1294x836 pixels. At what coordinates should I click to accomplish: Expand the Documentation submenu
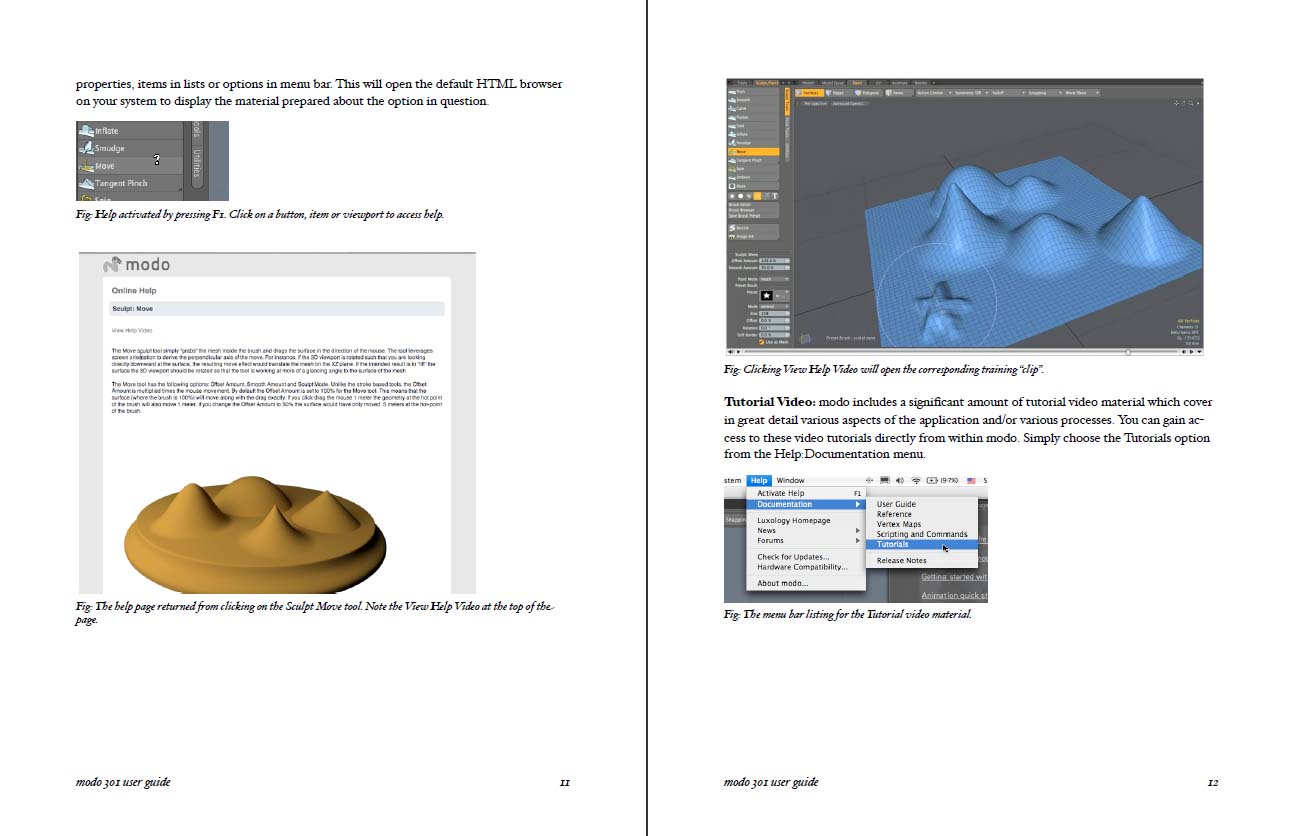[806, 504]
